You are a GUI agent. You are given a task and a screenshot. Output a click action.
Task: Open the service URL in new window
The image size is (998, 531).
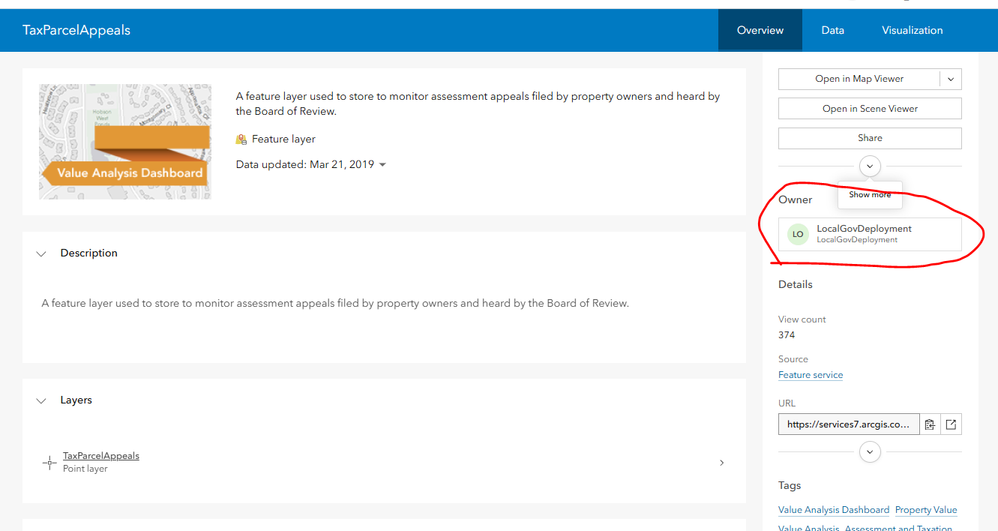951,425
